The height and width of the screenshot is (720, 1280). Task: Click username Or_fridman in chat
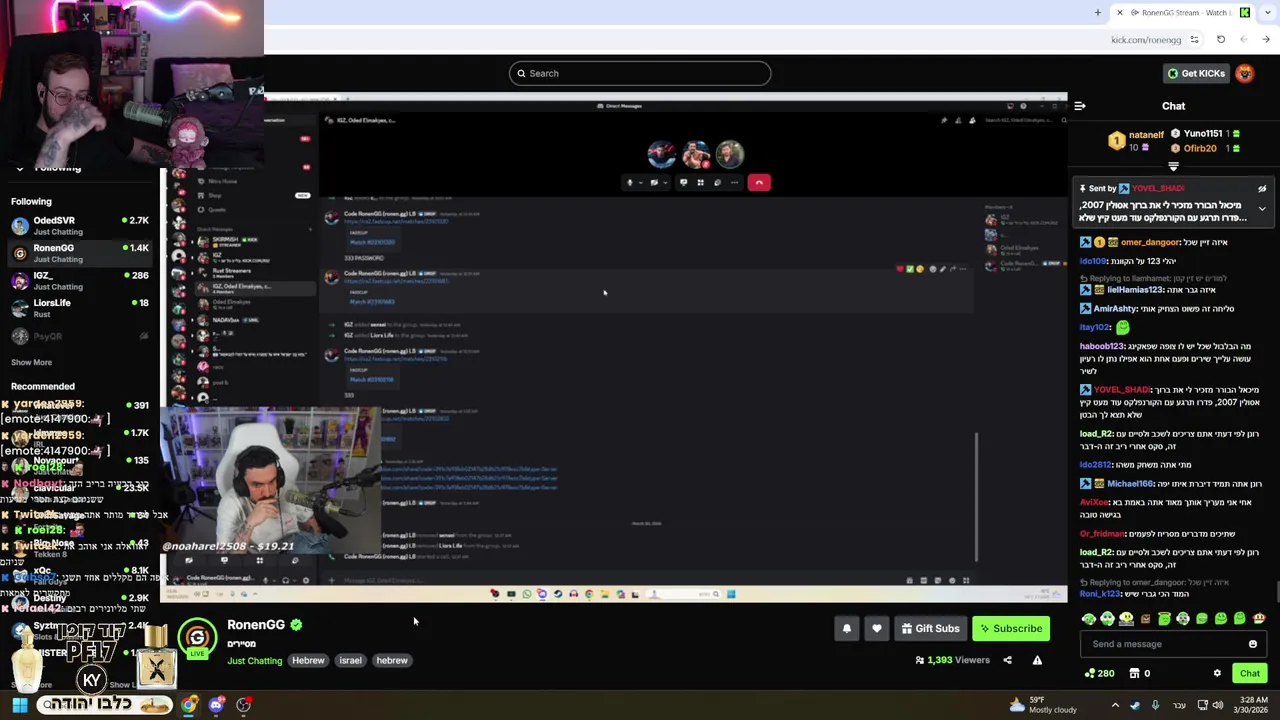(1102, 534)
